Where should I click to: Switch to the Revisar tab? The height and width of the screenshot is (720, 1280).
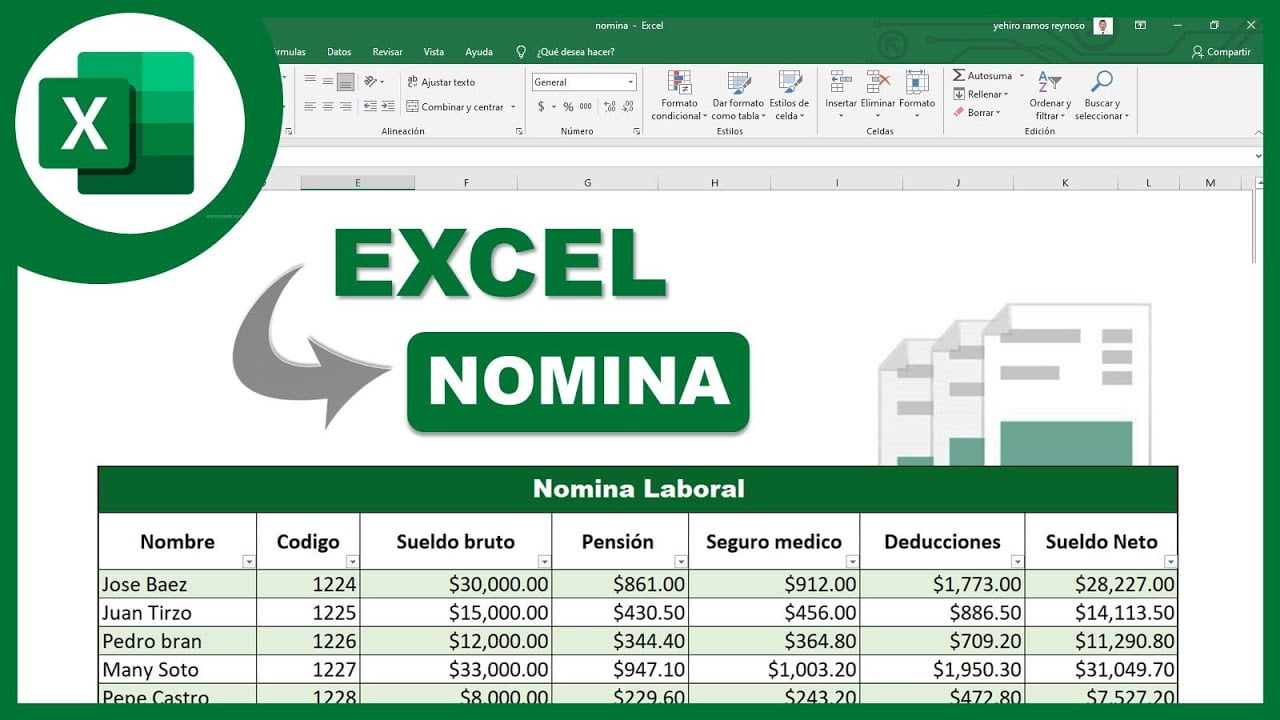(x=387, y=52)
